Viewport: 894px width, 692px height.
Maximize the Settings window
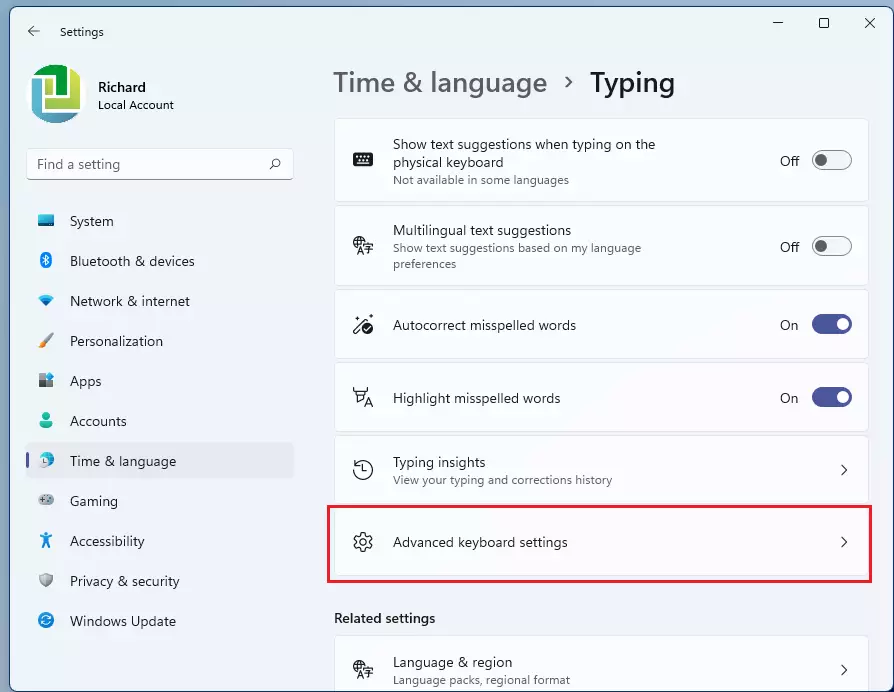pyautogui.click(x=824, y=23)
